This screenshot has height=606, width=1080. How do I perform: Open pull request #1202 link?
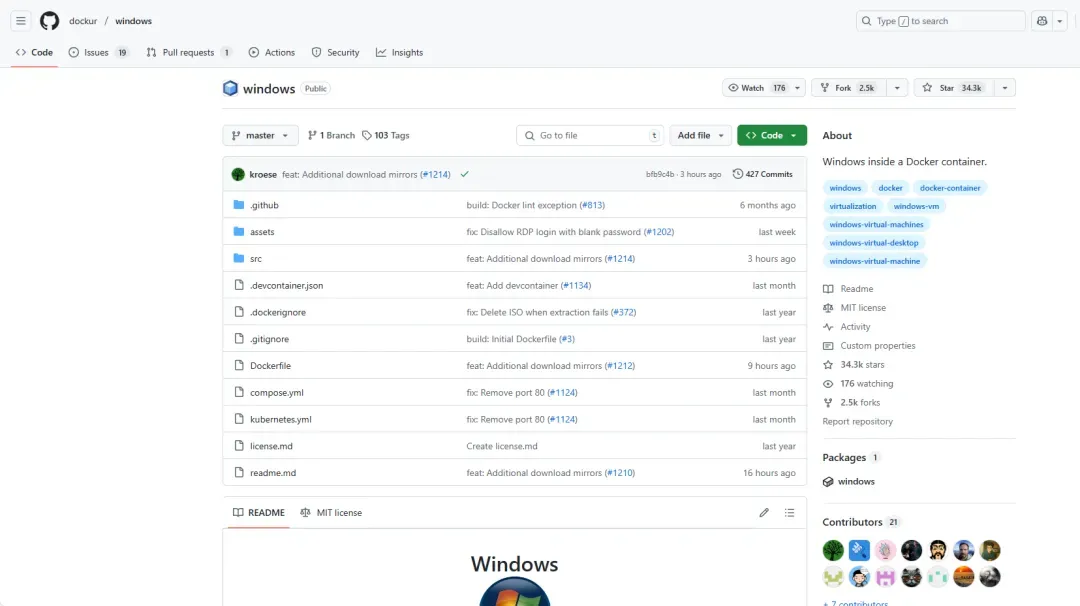point(659,232)
